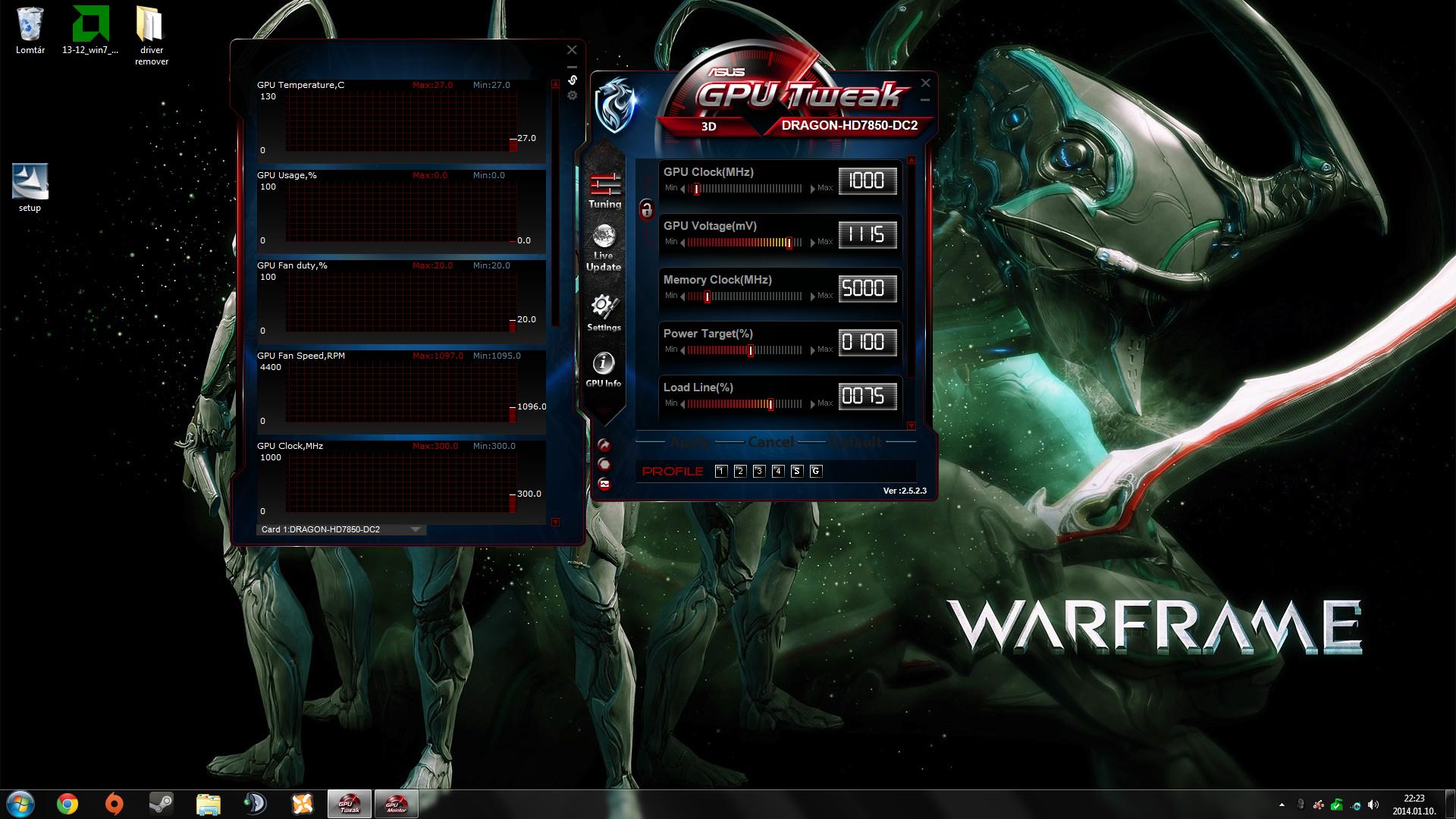Decrease GPU Voltage with Min arrow
This screenshot has width=1456, height=819.
[682, 243]
